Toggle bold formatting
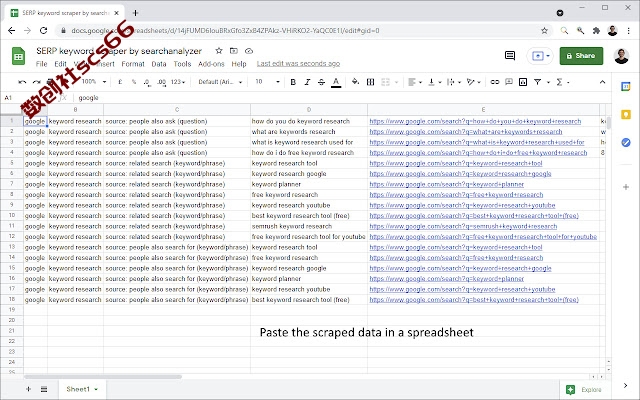 tap(293, 82)
